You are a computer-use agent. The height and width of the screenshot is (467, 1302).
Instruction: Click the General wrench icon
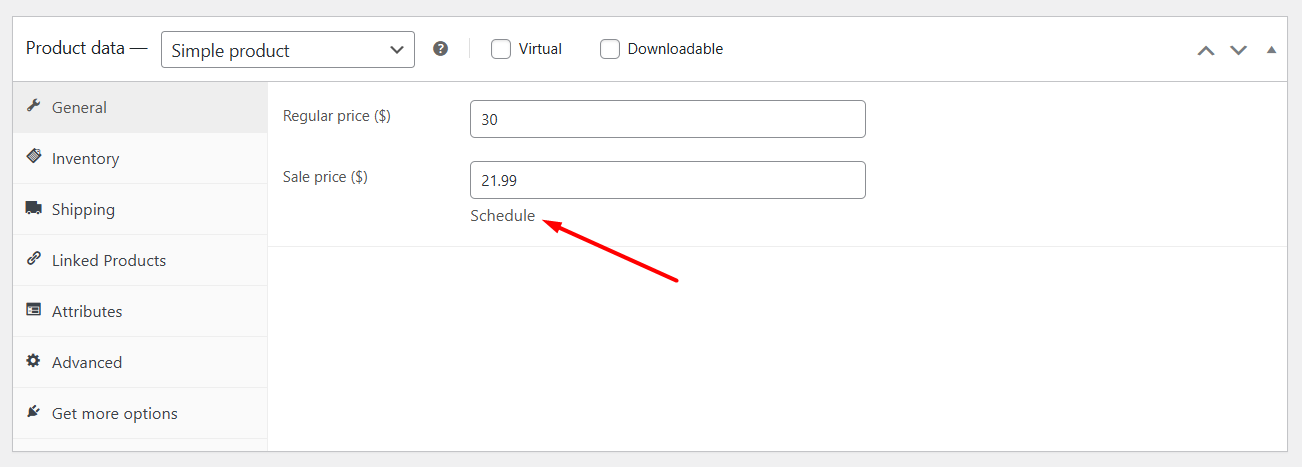(33, 106)
